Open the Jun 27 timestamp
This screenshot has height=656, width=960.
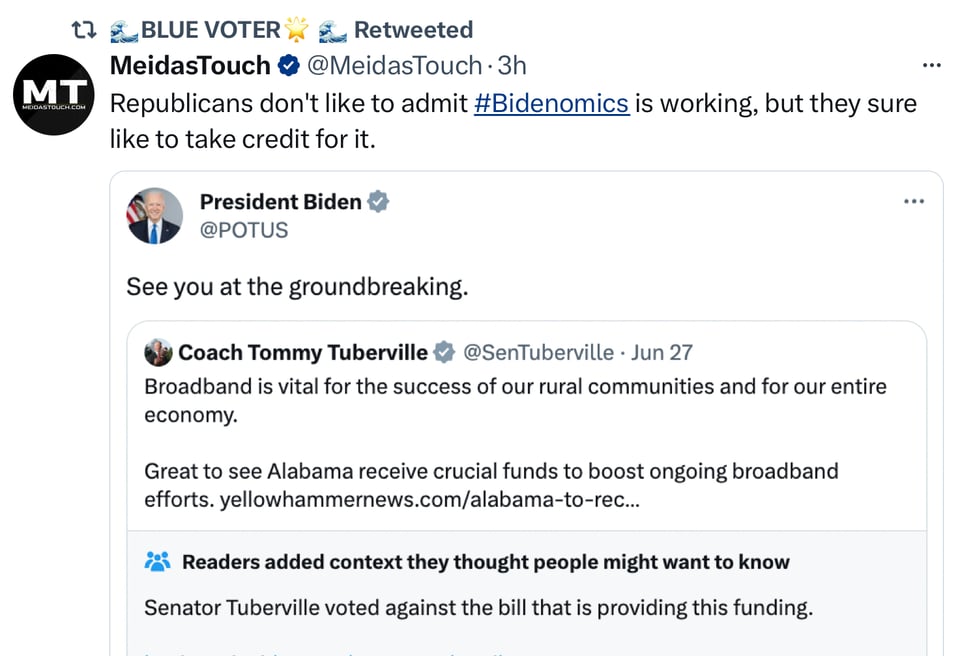(662, 352)
